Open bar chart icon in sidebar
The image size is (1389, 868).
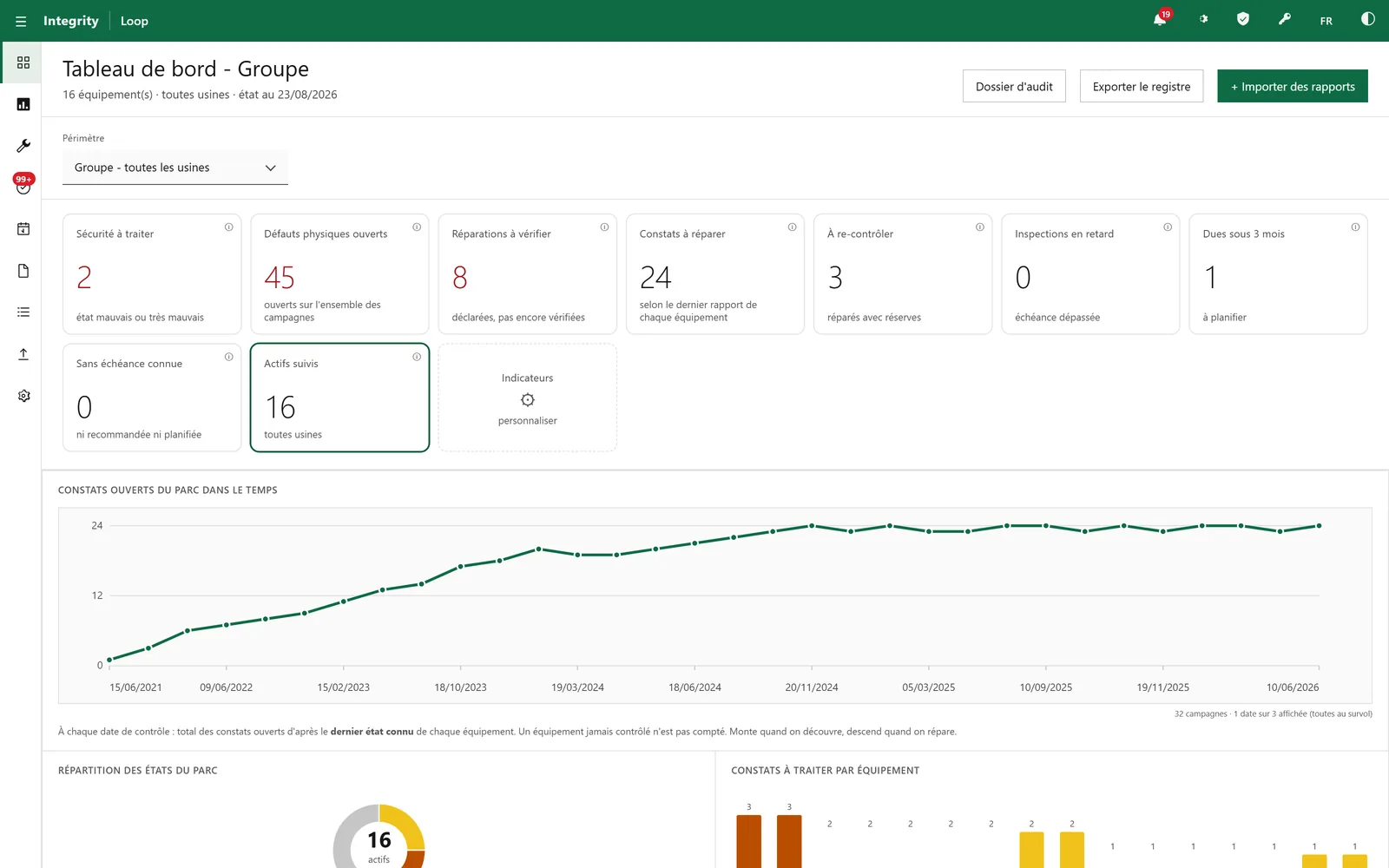point(23,104)
